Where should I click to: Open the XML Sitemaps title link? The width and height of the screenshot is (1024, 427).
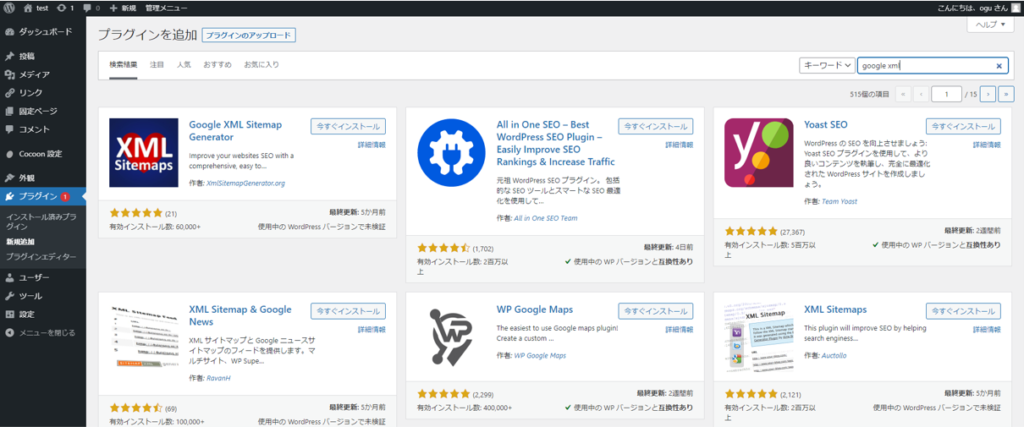835,309
